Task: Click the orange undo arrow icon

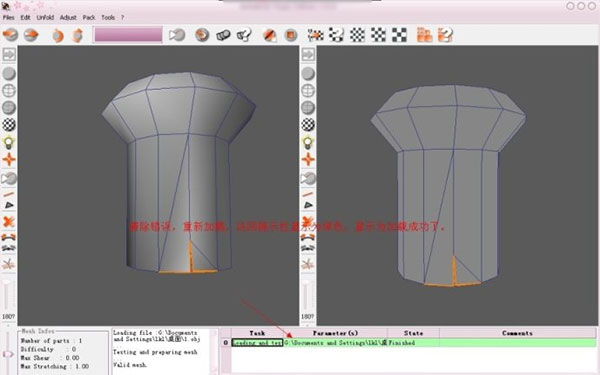Action: tap(57, 36)
